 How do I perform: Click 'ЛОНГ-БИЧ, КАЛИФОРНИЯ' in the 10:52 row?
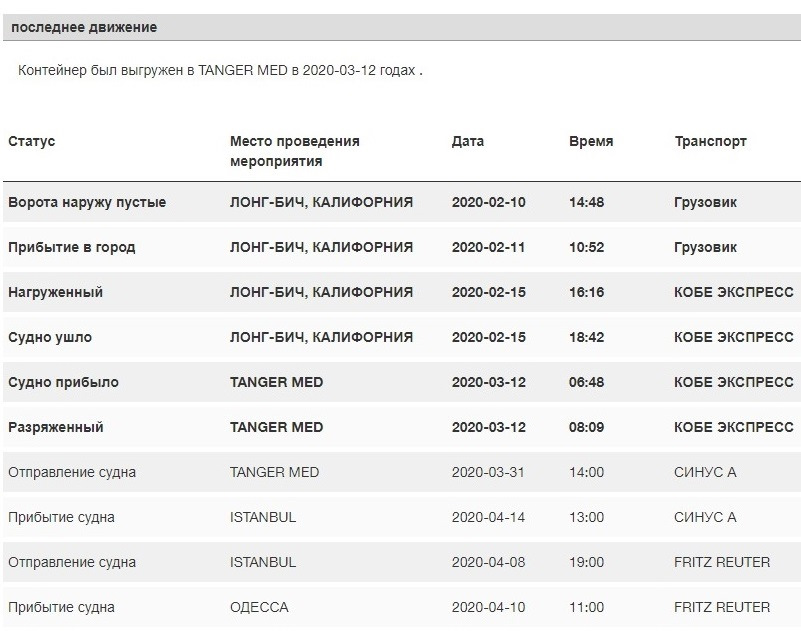pyautogui.click(x=321, y=247)
